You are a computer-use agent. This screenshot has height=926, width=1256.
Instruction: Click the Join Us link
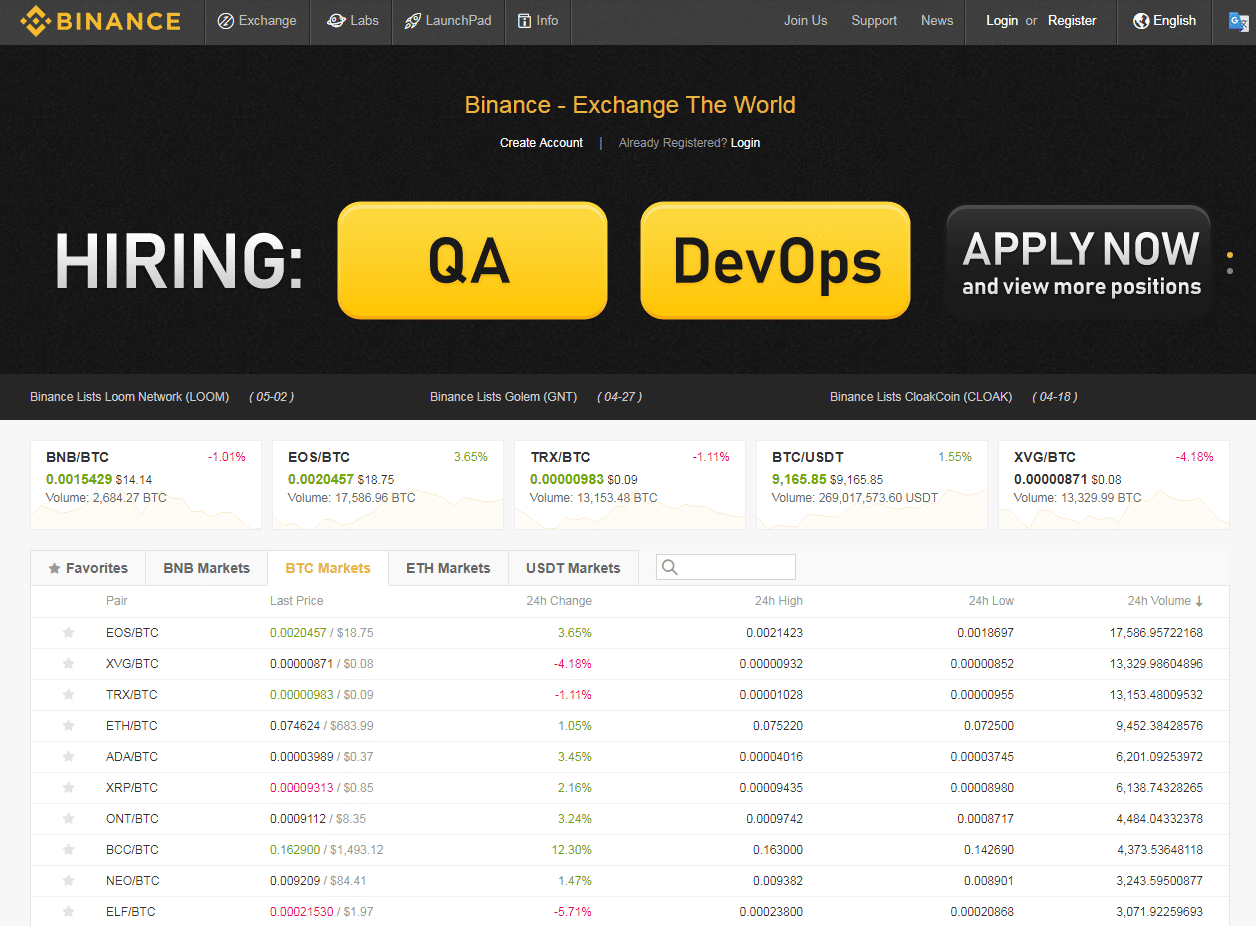pyautogui.click(x=805, y=21)
